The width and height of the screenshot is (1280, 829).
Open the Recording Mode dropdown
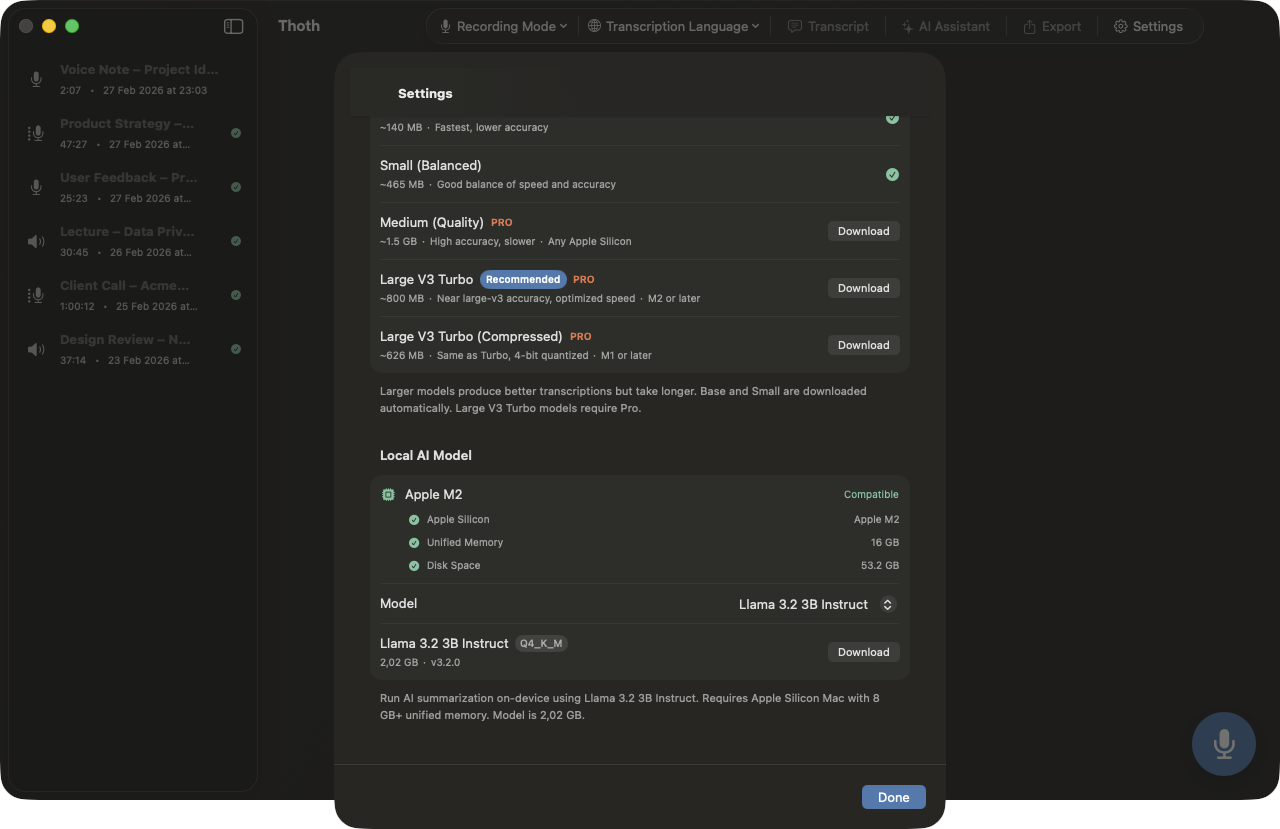pos(504,26)
